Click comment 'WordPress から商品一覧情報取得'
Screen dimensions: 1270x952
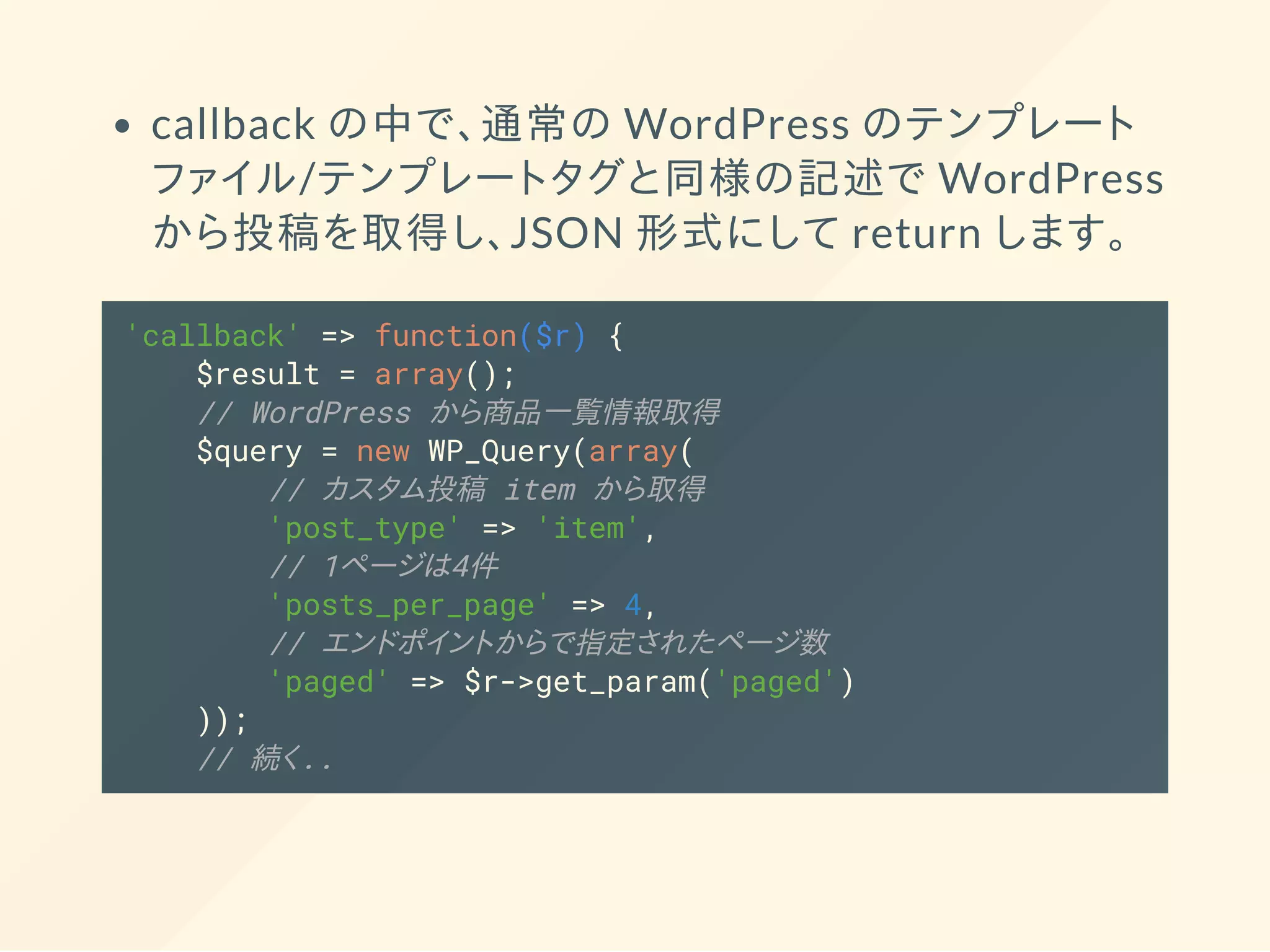pyautogui.click(x=459, y=413)
